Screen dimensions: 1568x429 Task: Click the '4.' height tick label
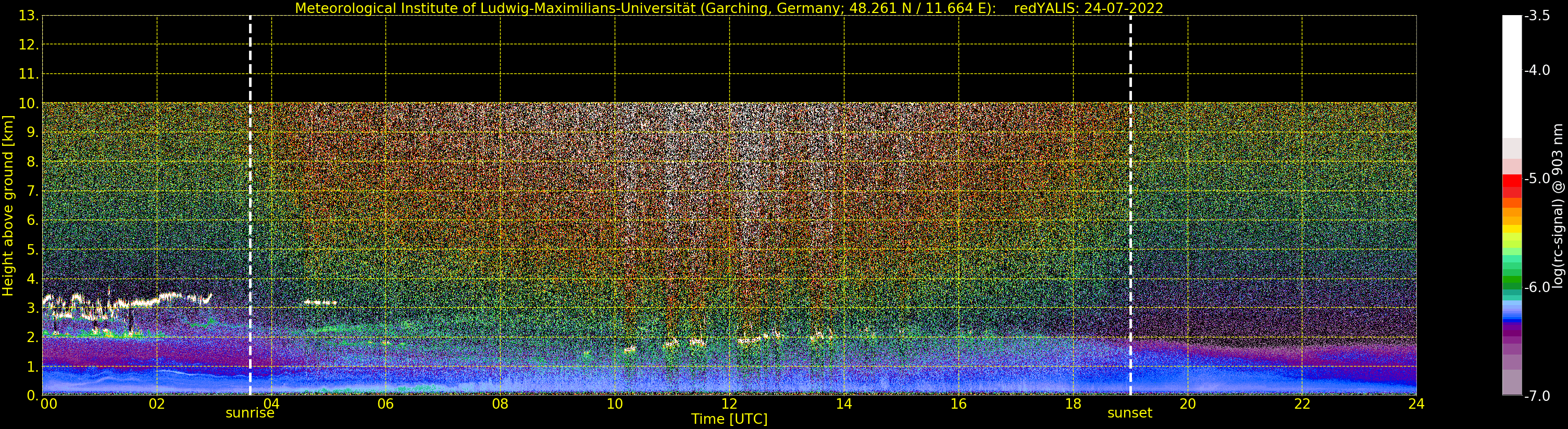32,279
